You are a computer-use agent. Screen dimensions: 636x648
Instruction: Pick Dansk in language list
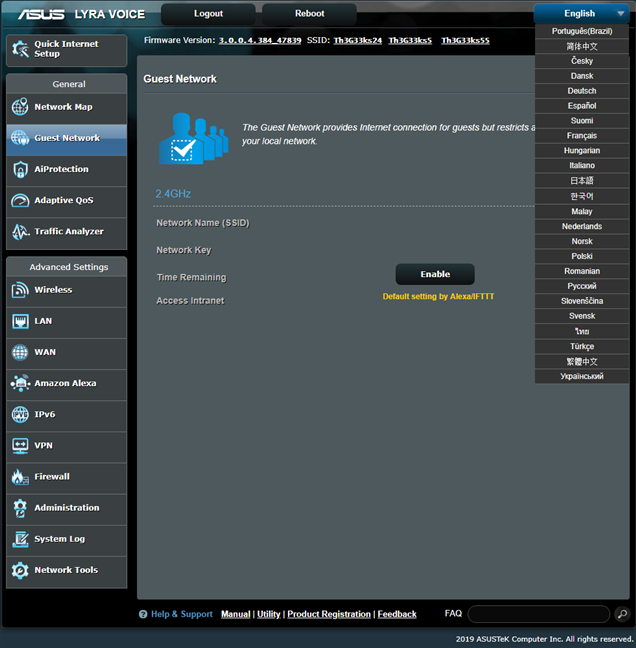(582, 76)
